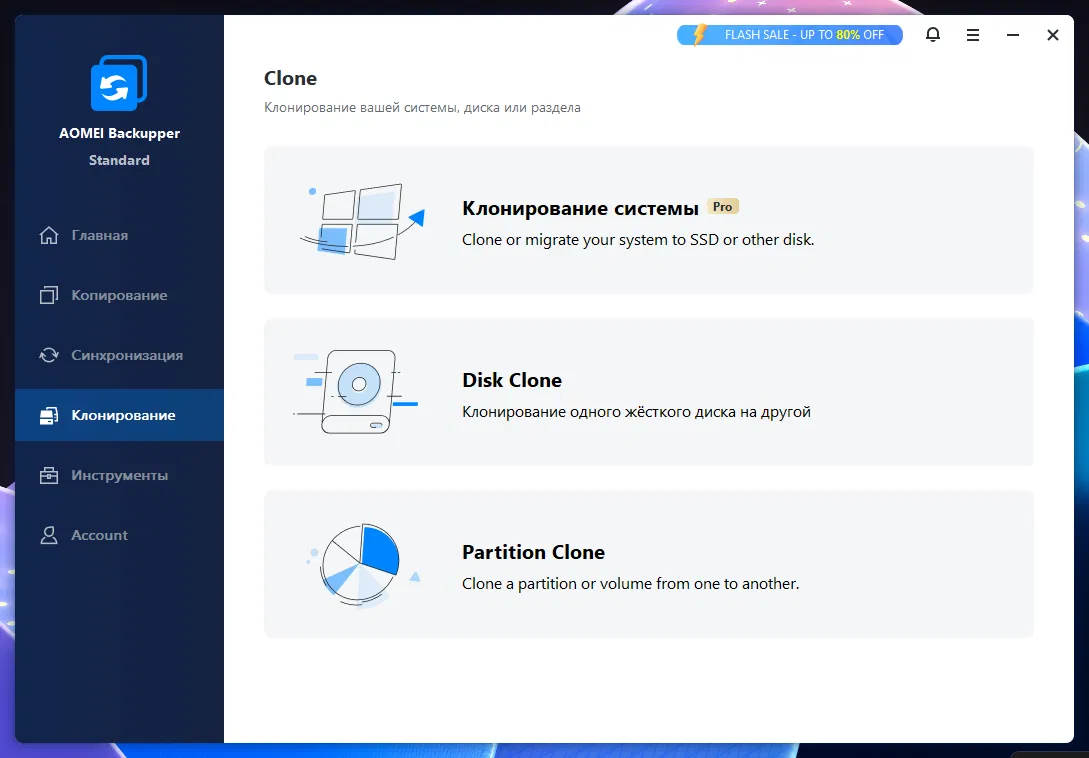
Task: Click the Windows system clone illustration
Action: [362, 222]
